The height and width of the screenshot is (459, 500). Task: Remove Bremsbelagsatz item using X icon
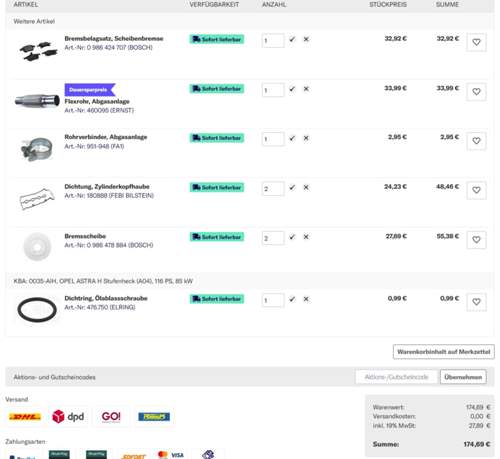306,39
